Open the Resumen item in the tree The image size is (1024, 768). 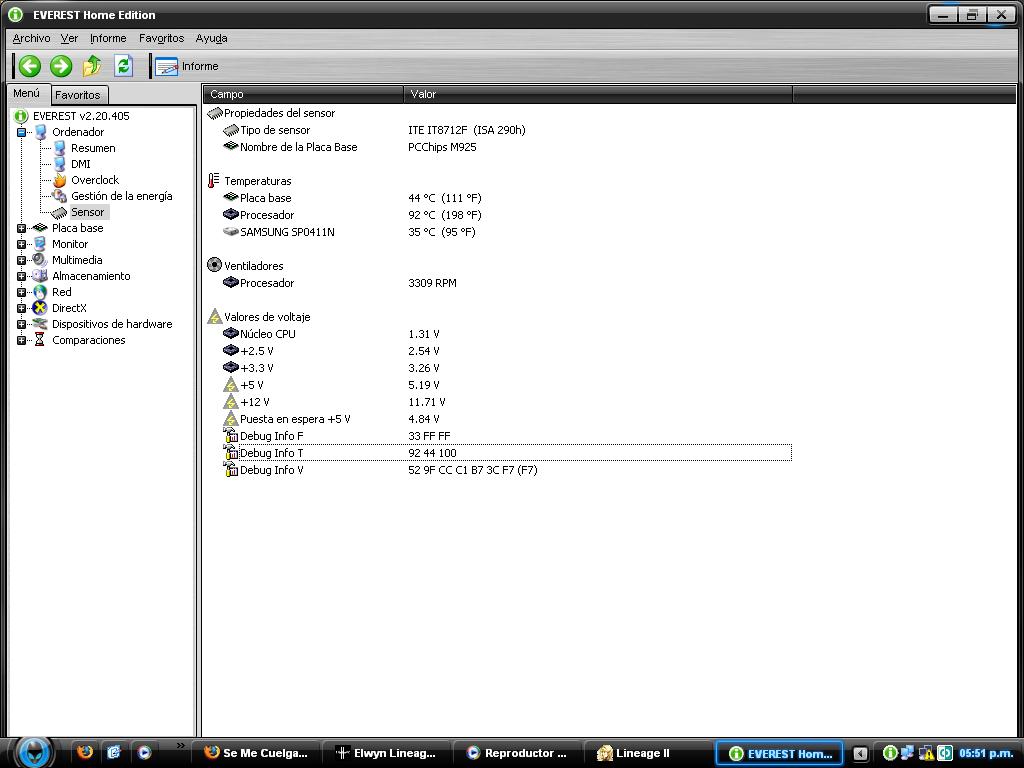pyautogui.click(x=93, y=148)
